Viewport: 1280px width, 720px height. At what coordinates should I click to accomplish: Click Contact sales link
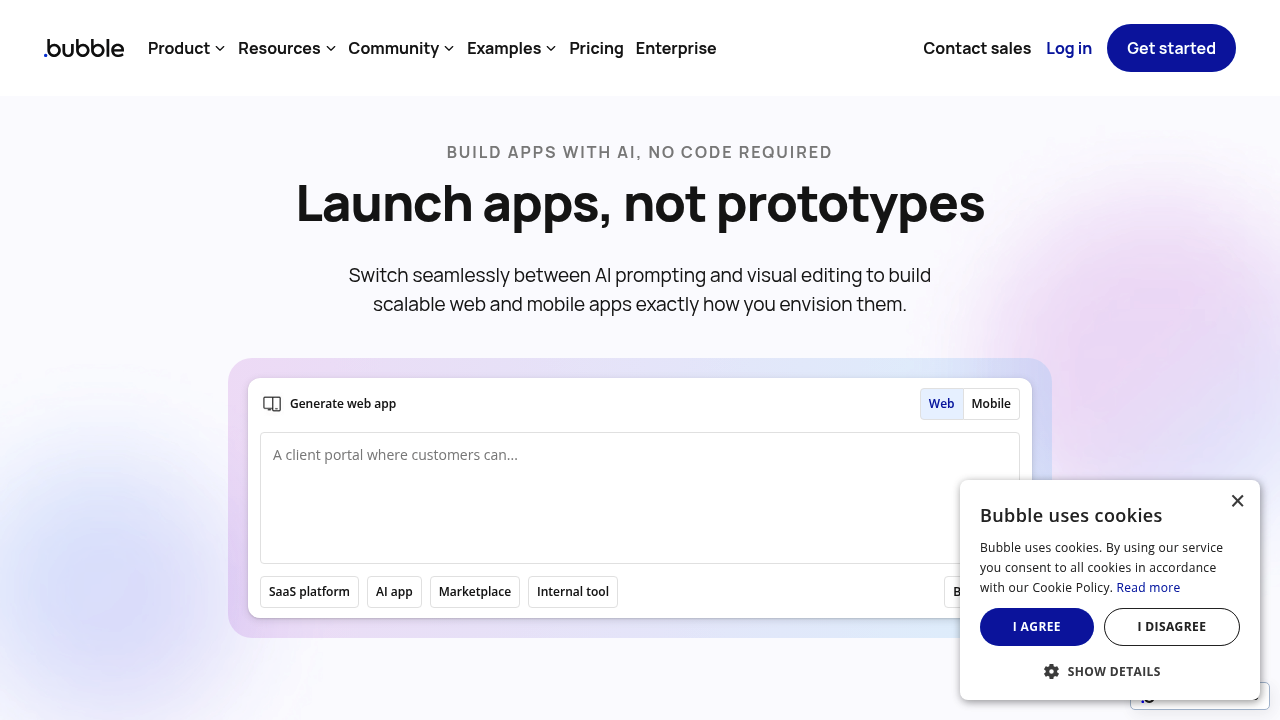[x=977, y=48]
